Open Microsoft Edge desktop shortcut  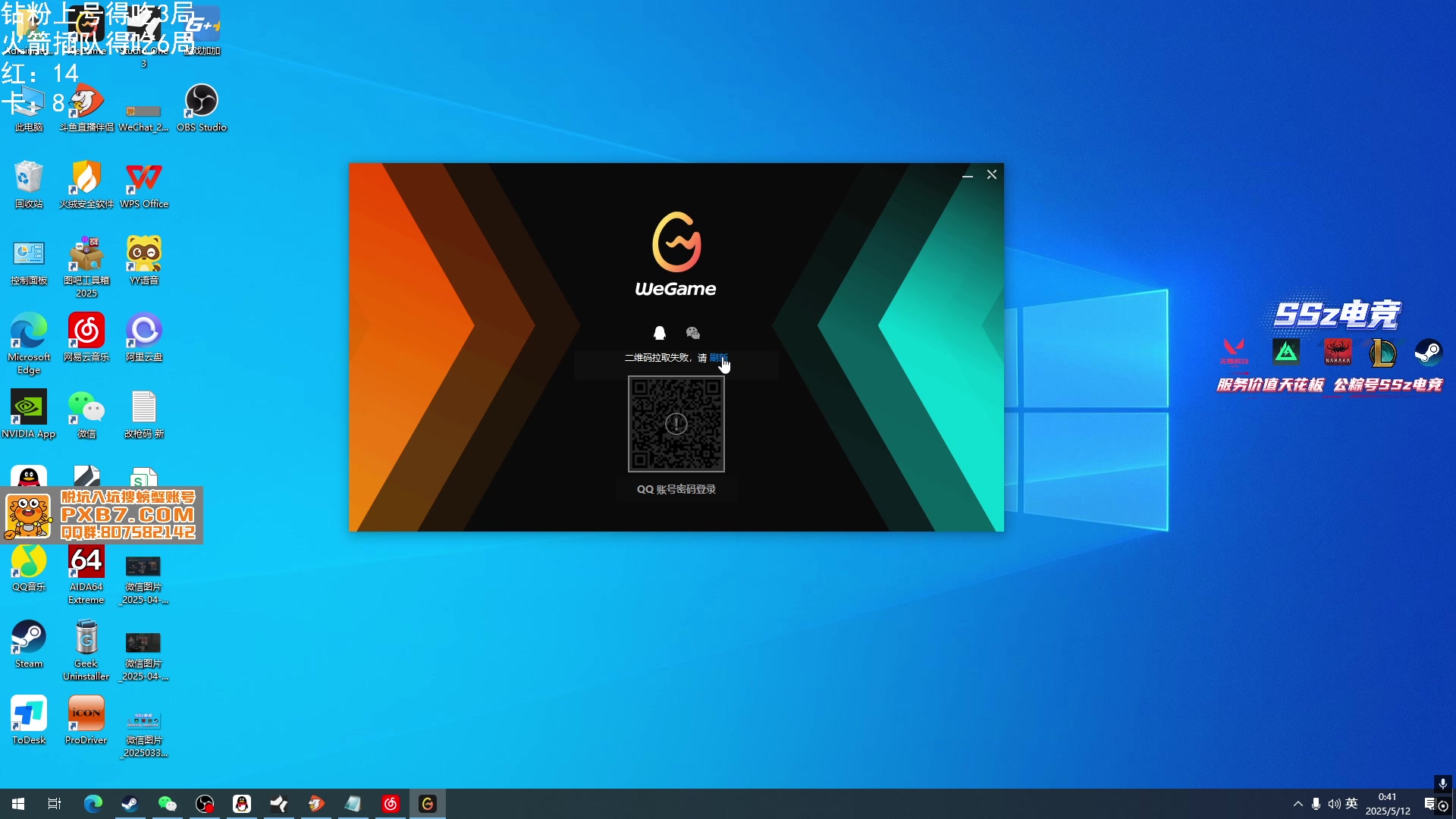(29, 344)
